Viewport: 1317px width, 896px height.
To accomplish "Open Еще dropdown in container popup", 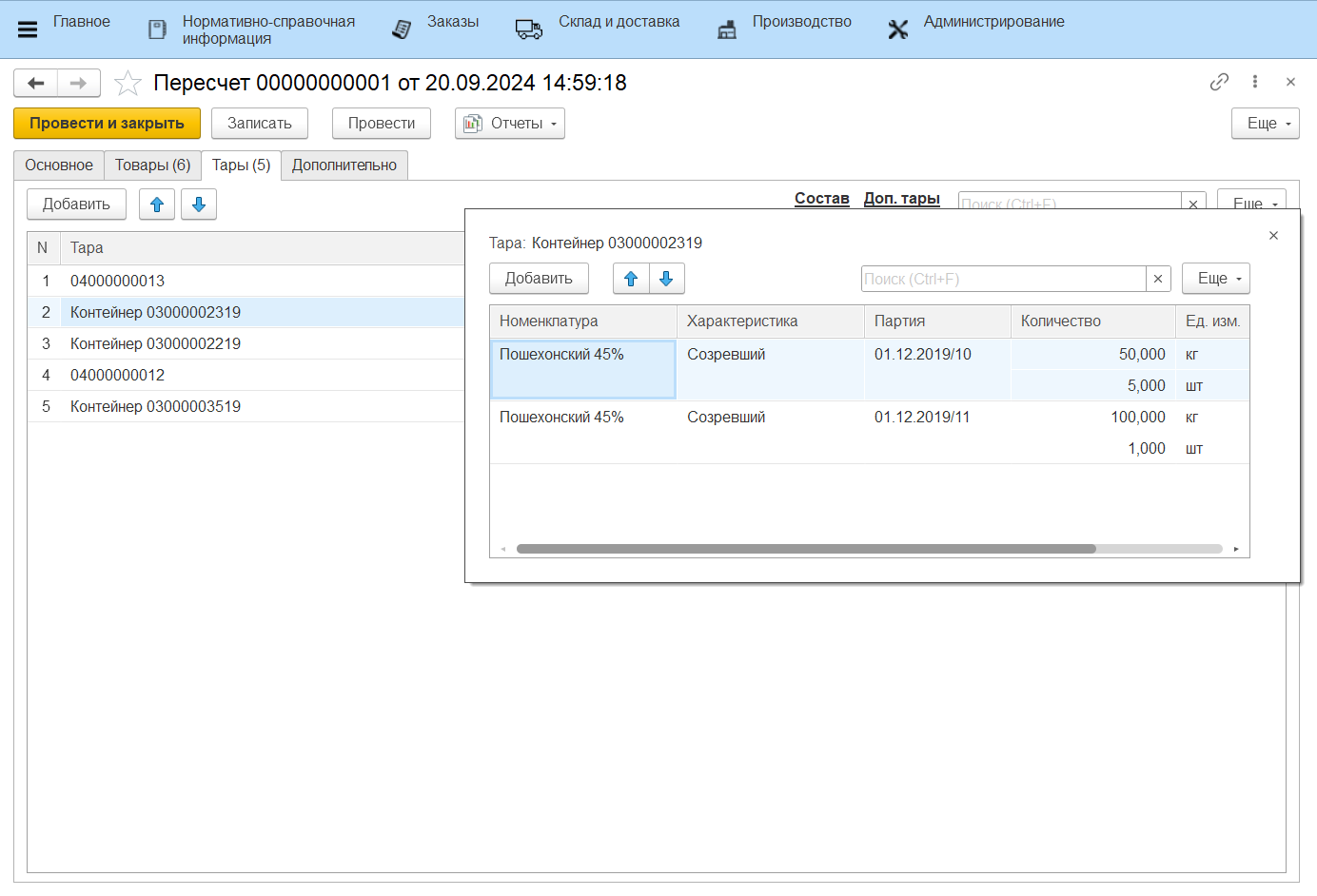I will (1215, 279).
